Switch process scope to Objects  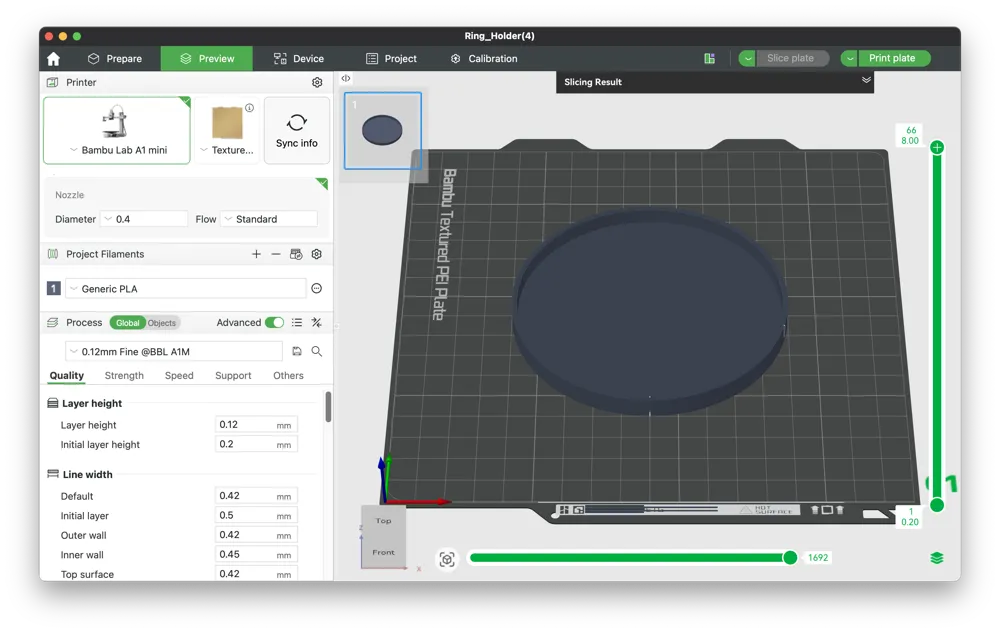[162, 323]
